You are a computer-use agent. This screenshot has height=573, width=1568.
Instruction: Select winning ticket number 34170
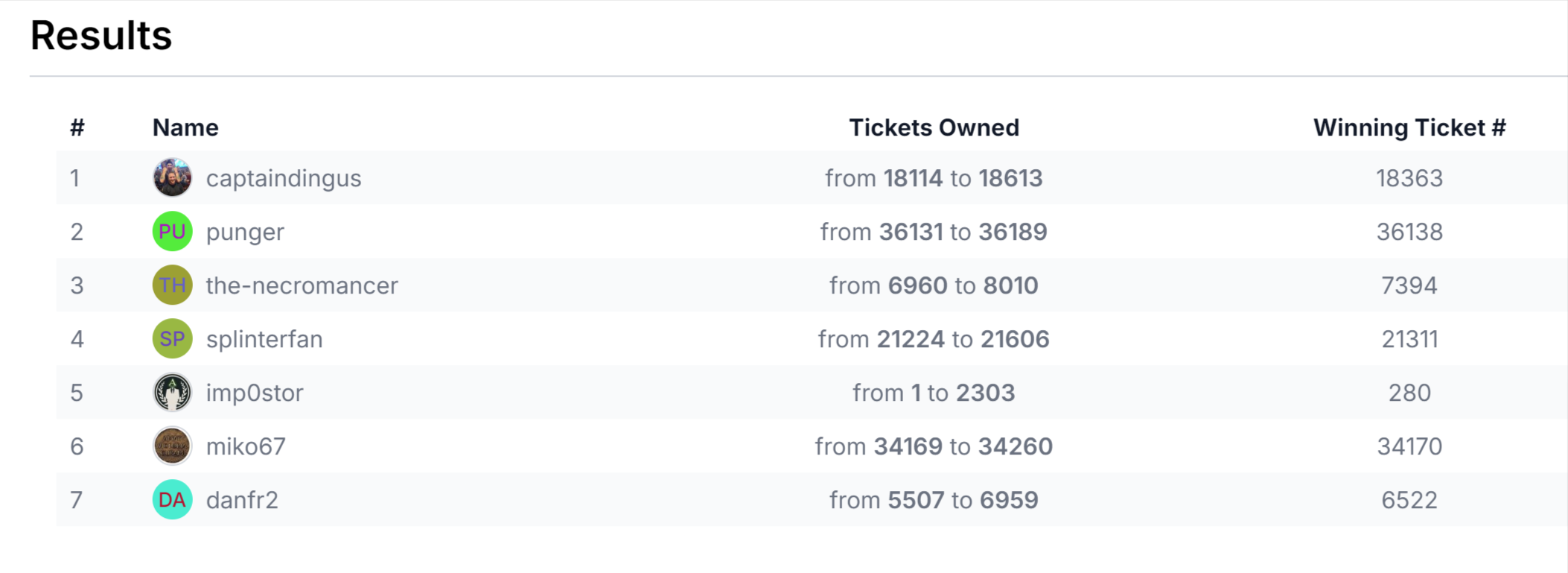coord(1409,446)
